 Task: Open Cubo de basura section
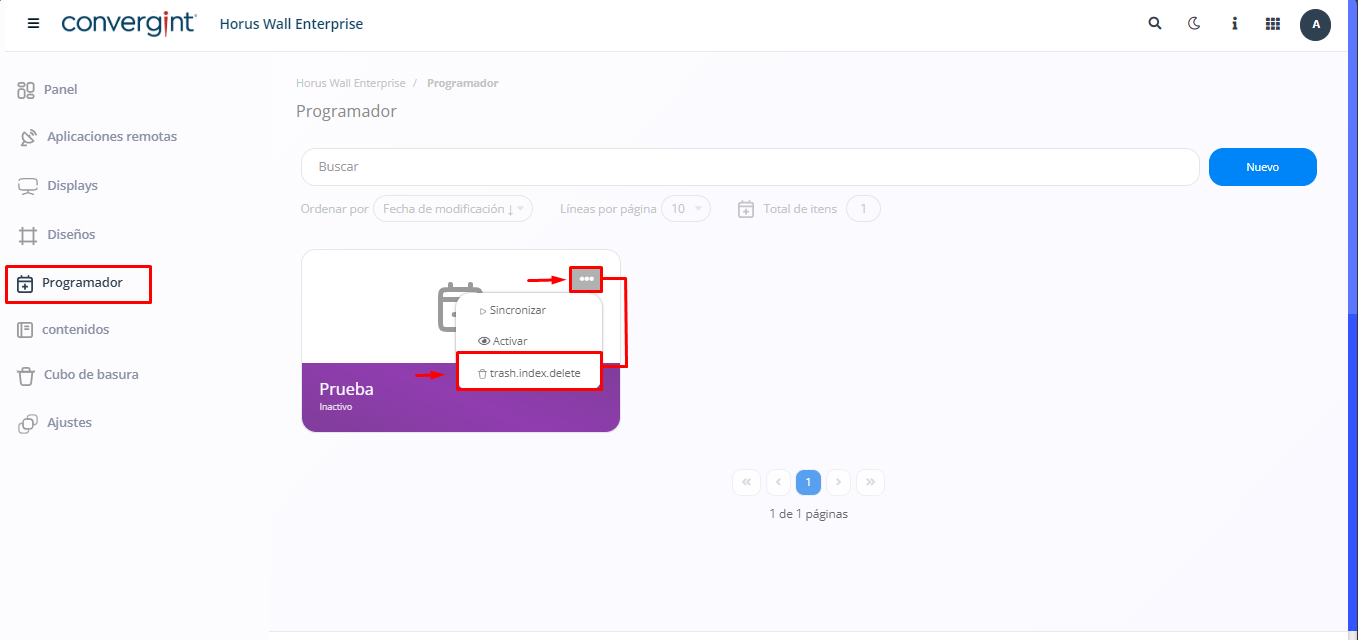[90, 375]
